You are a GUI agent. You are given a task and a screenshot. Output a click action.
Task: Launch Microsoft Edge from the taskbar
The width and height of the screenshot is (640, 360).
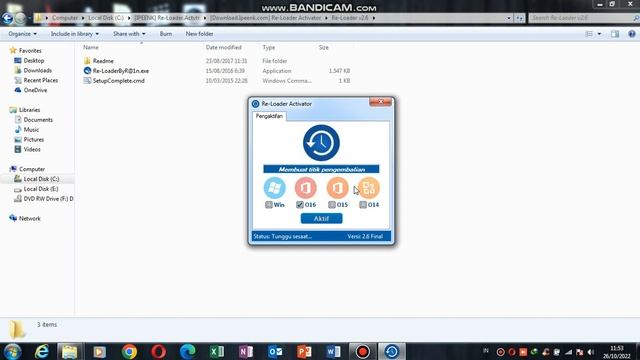pyautogui.click(x=188, y=351)
